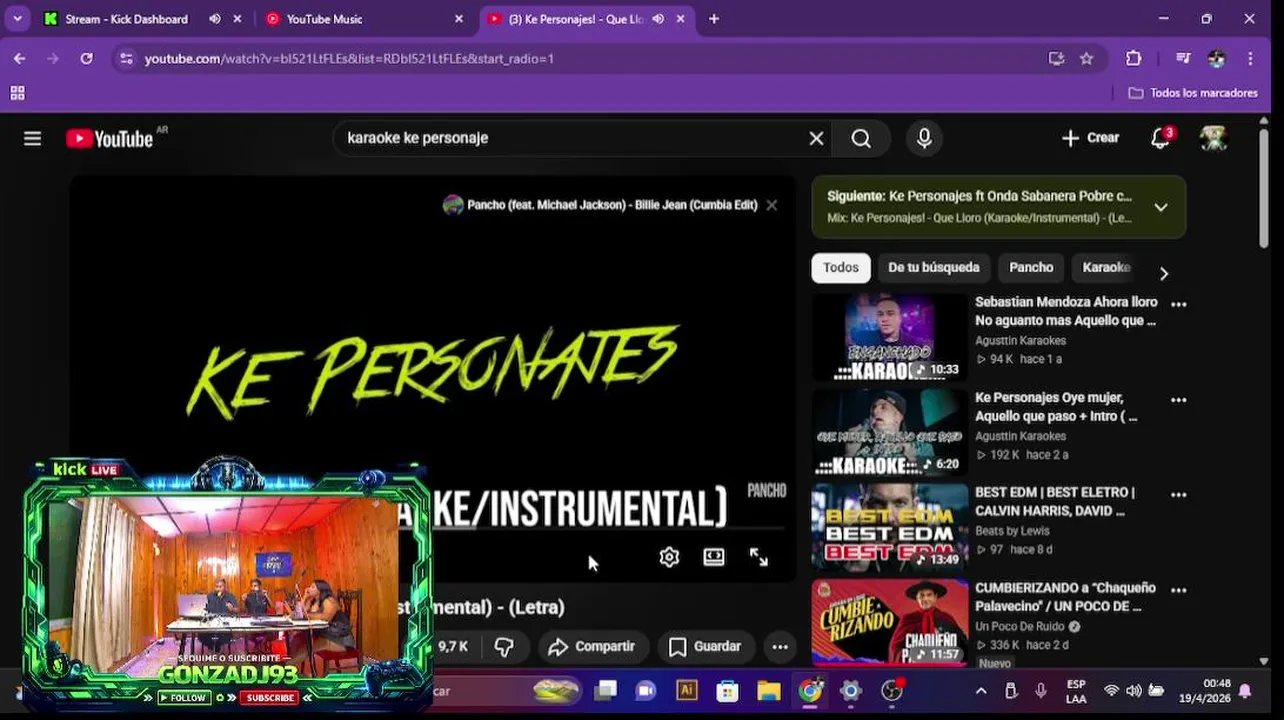Image resolution: width=1284 pixels, height=720 pixels.
Task: Click the page vertical scrollbar
Action: pos(1264,190)
